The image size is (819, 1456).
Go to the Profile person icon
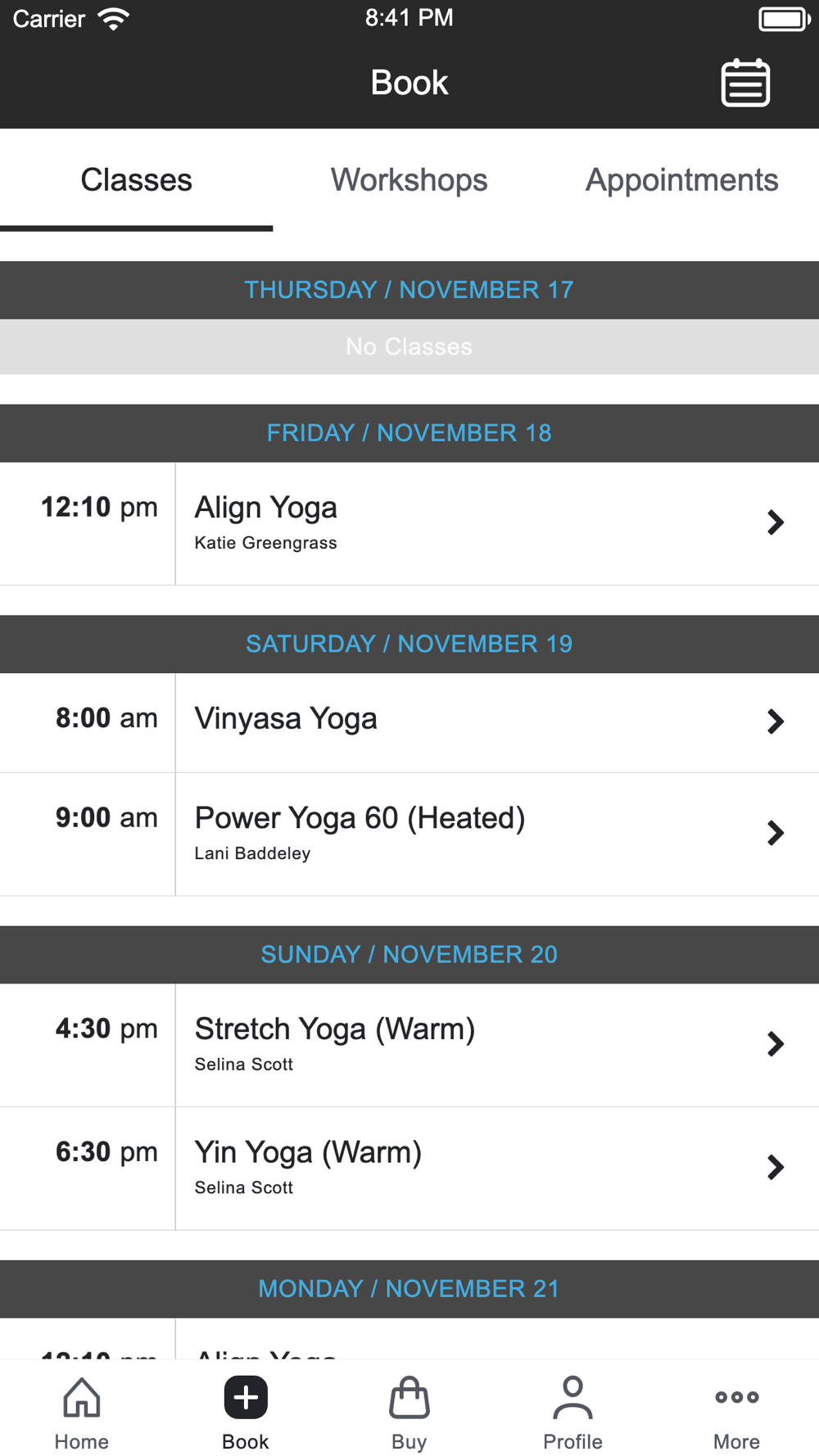[x=573, y=1398]
